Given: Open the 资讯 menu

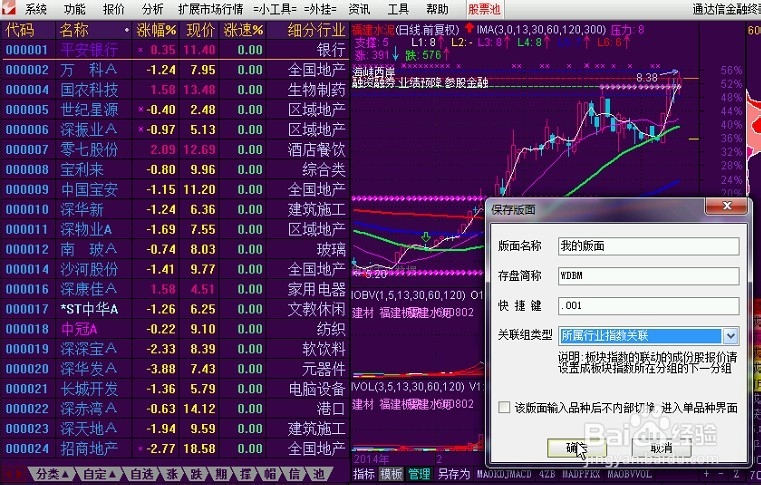Looking at the screenshot, I should pyautogui.click(x=359, y=9).
